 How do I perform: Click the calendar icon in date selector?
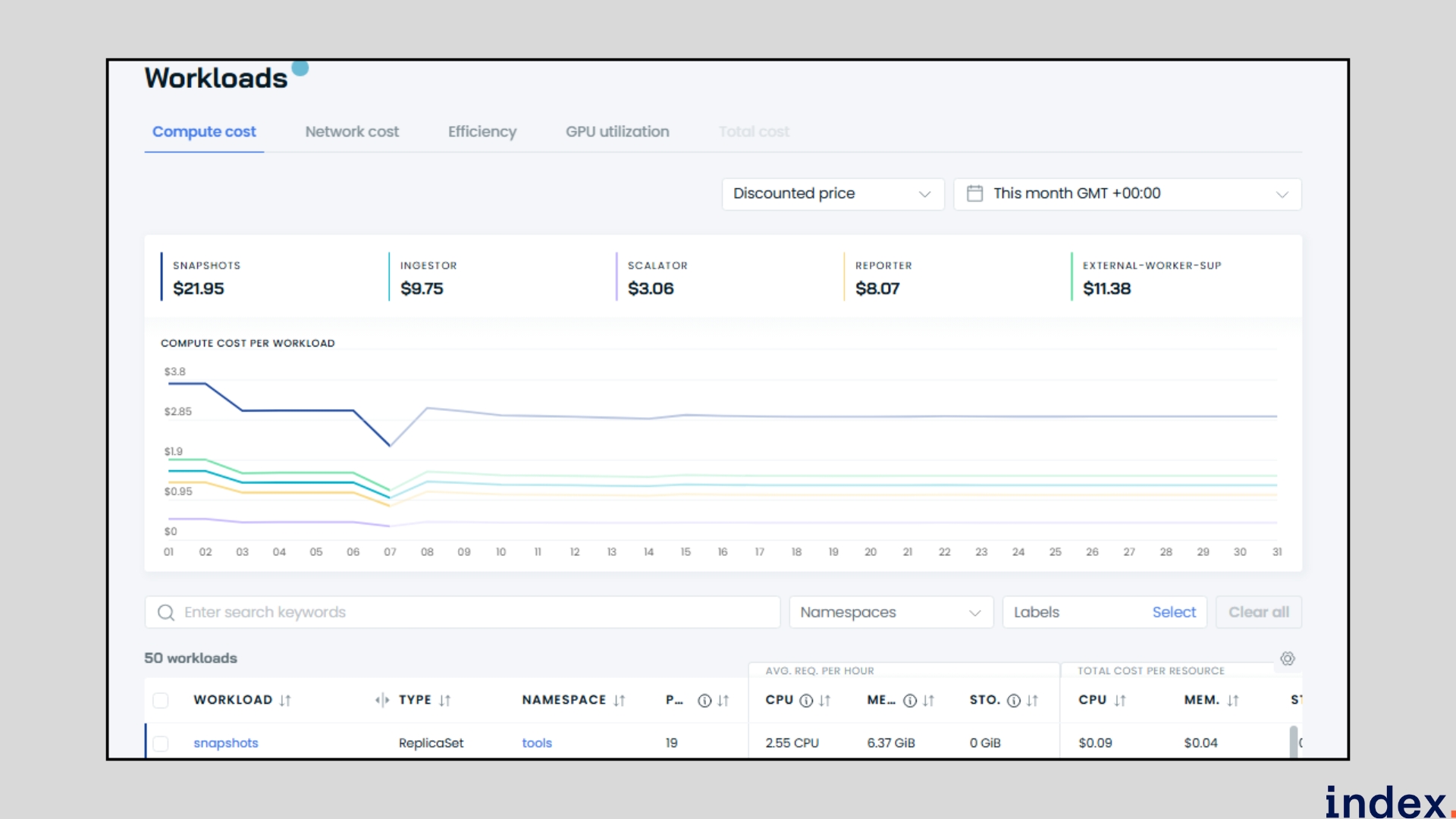974,193
